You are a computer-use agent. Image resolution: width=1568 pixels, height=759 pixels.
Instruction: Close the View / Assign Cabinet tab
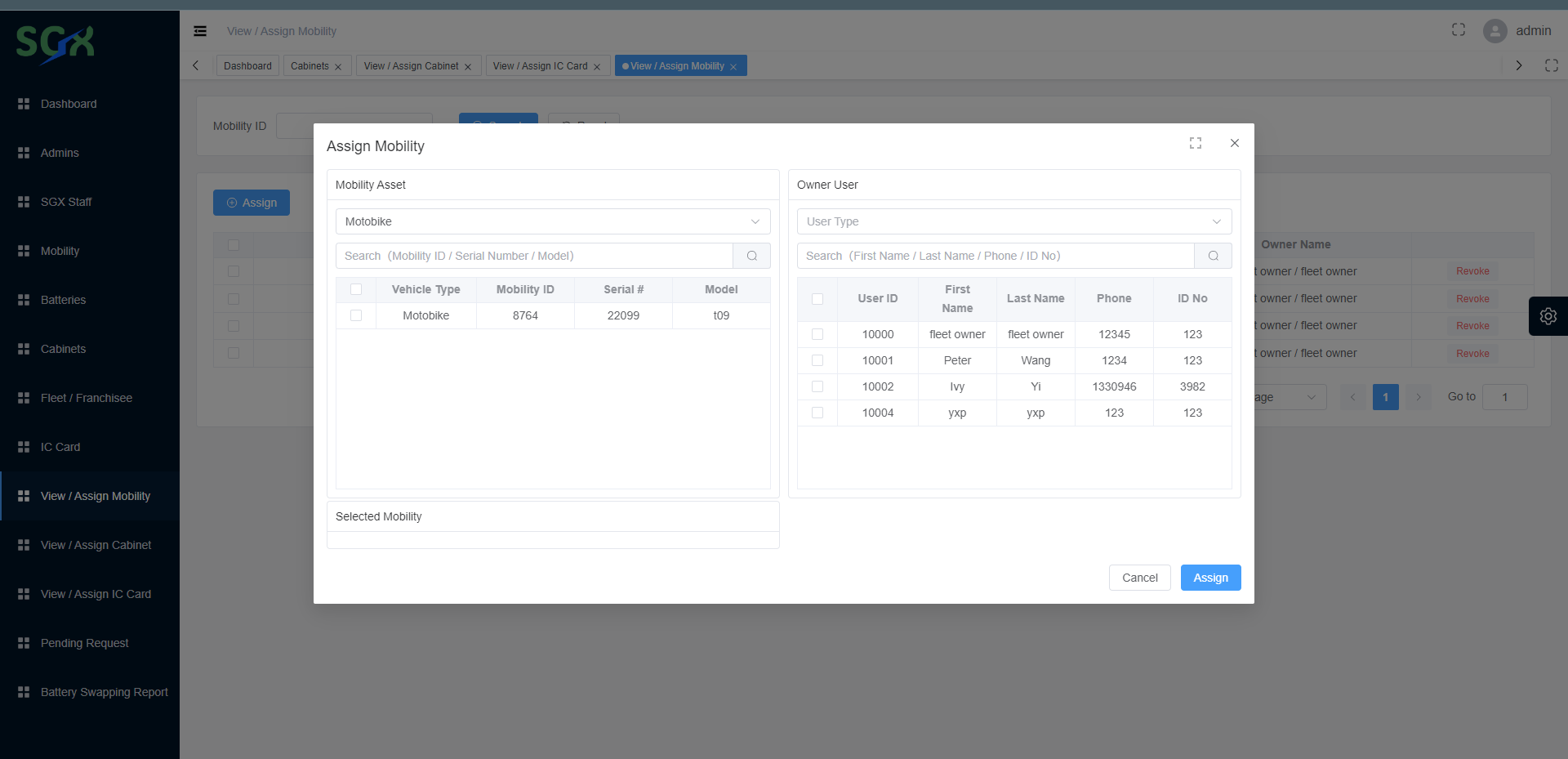click(x=468, y=67)
